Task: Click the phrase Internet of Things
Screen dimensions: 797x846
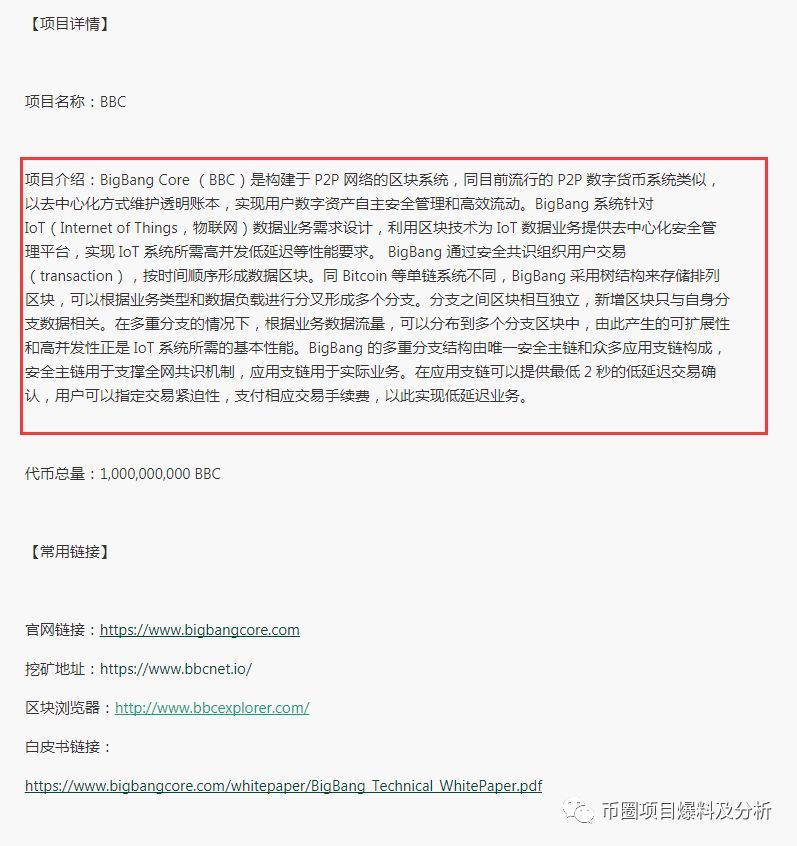Action: [118, 228]
